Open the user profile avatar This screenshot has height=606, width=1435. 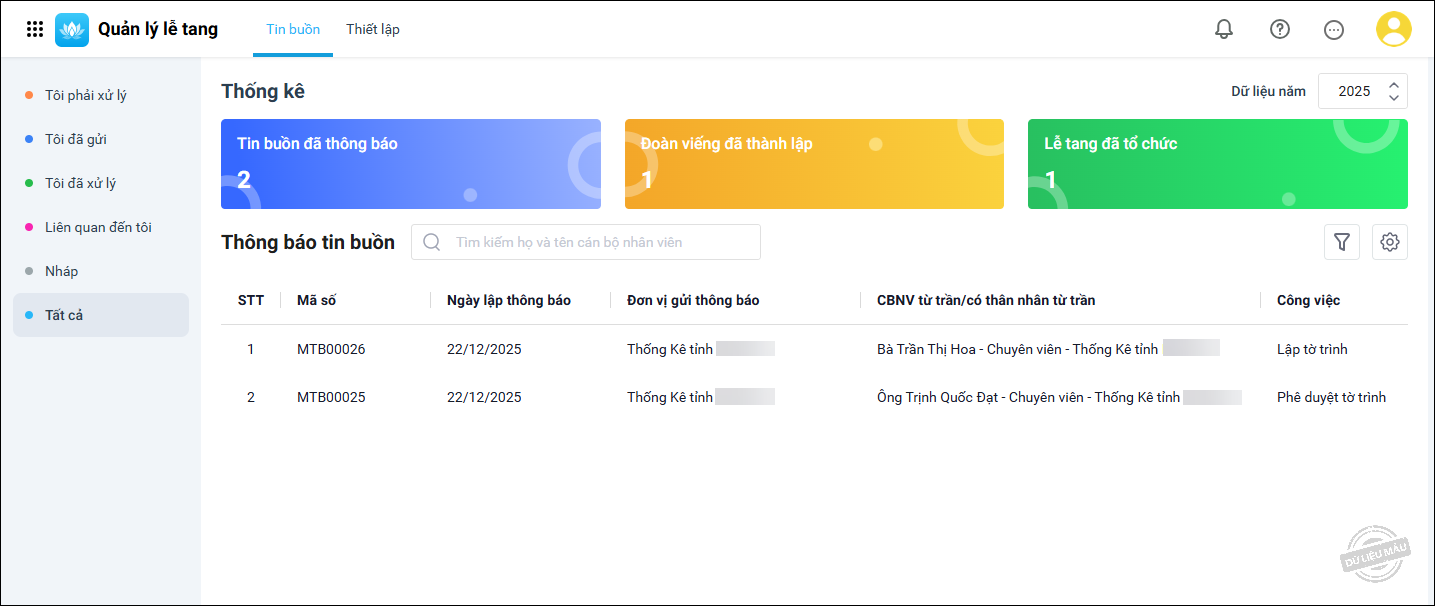coord(1393,30)
